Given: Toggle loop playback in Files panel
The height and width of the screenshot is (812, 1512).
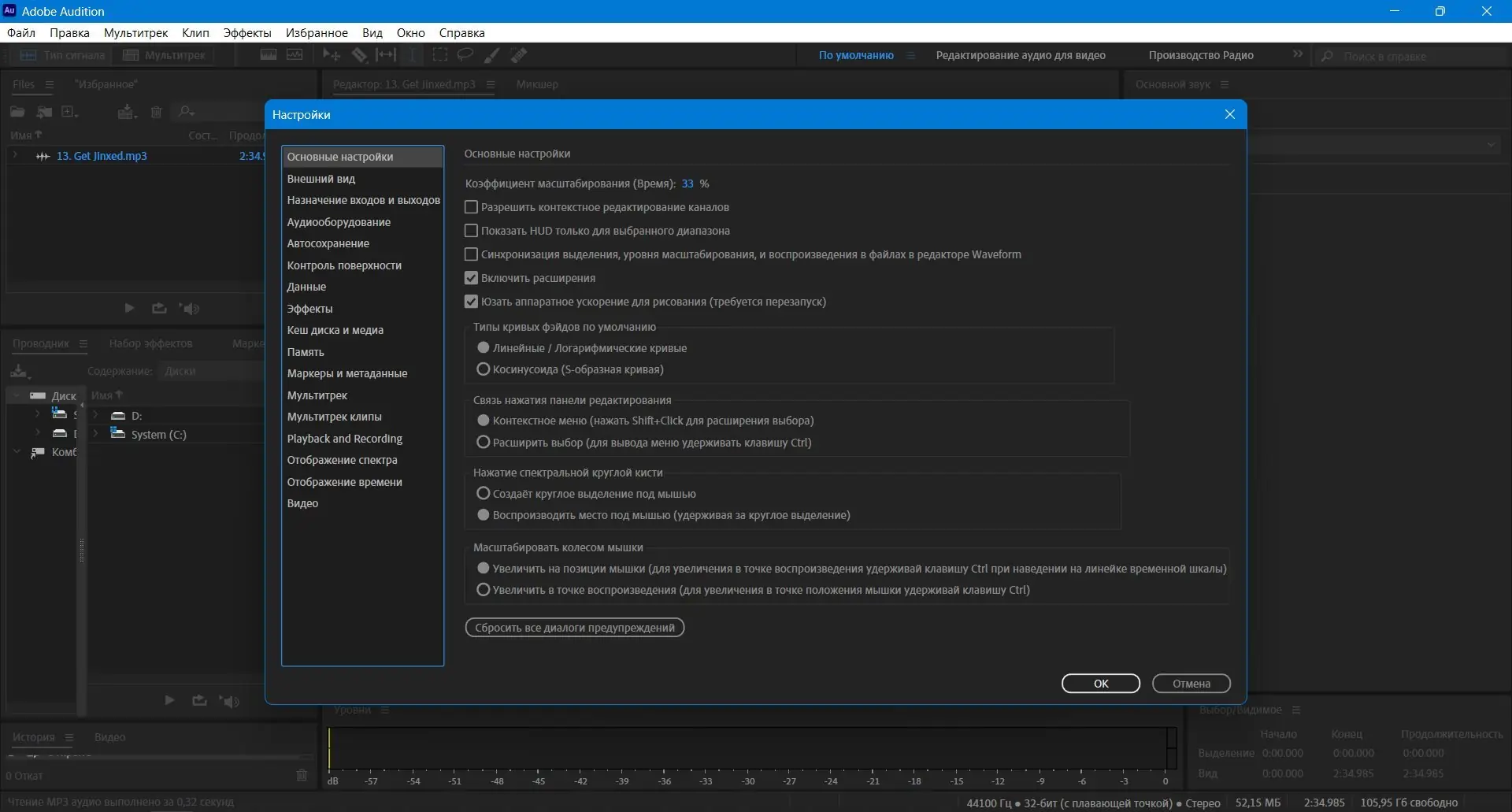Looking at the screenshot, I should tap(159, 308).
